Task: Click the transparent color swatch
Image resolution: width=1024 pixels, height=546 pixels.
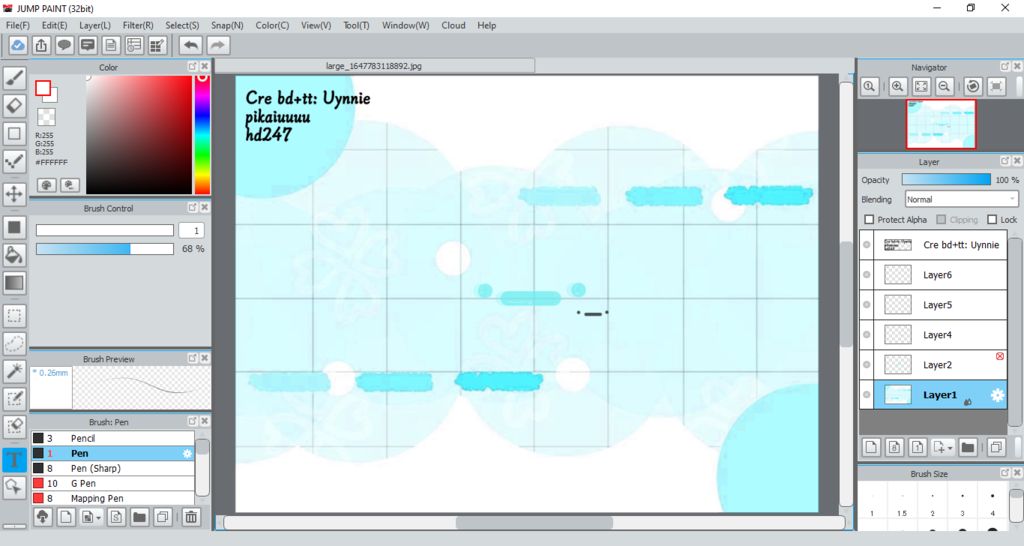Action: click(x=46, y=117)
